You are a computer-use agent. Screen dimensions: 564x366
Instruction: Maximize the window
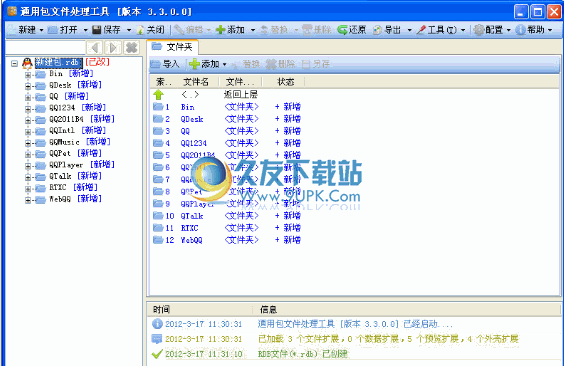[538, 12]
